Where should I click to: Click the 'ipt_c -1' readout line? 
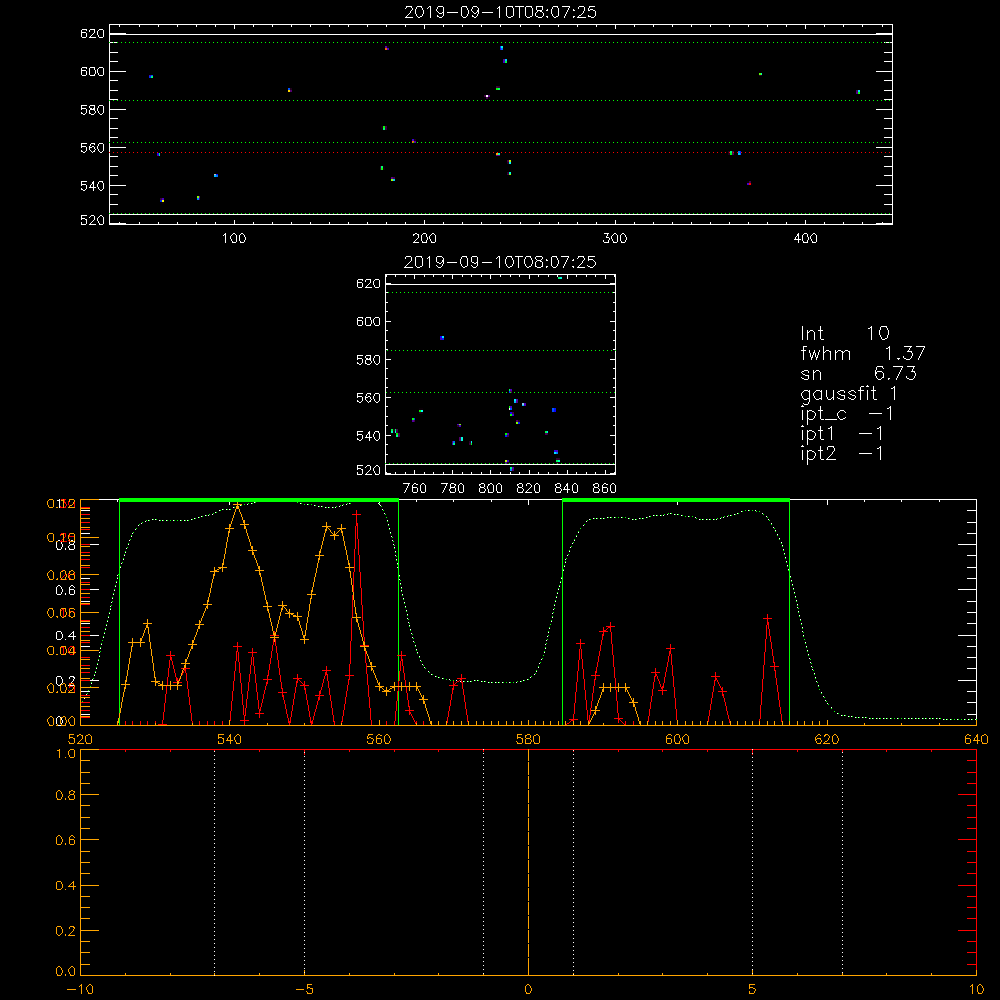(x=847, y=414)
